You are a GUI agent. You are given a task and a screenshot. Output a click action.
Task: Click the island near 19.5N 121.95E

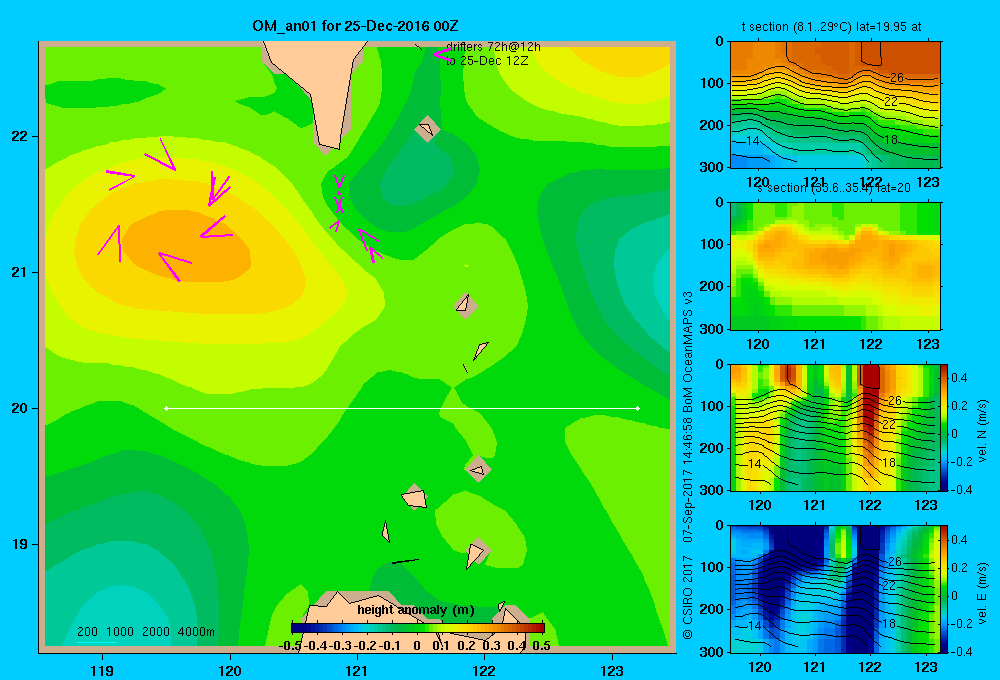point(478,469)
